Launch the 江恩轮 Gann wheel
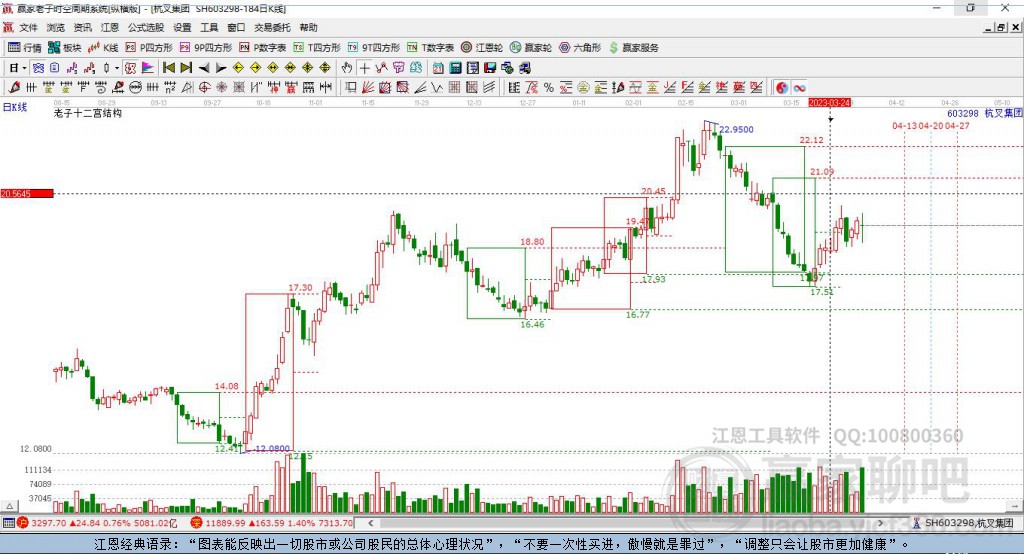 tap(482, 47)
